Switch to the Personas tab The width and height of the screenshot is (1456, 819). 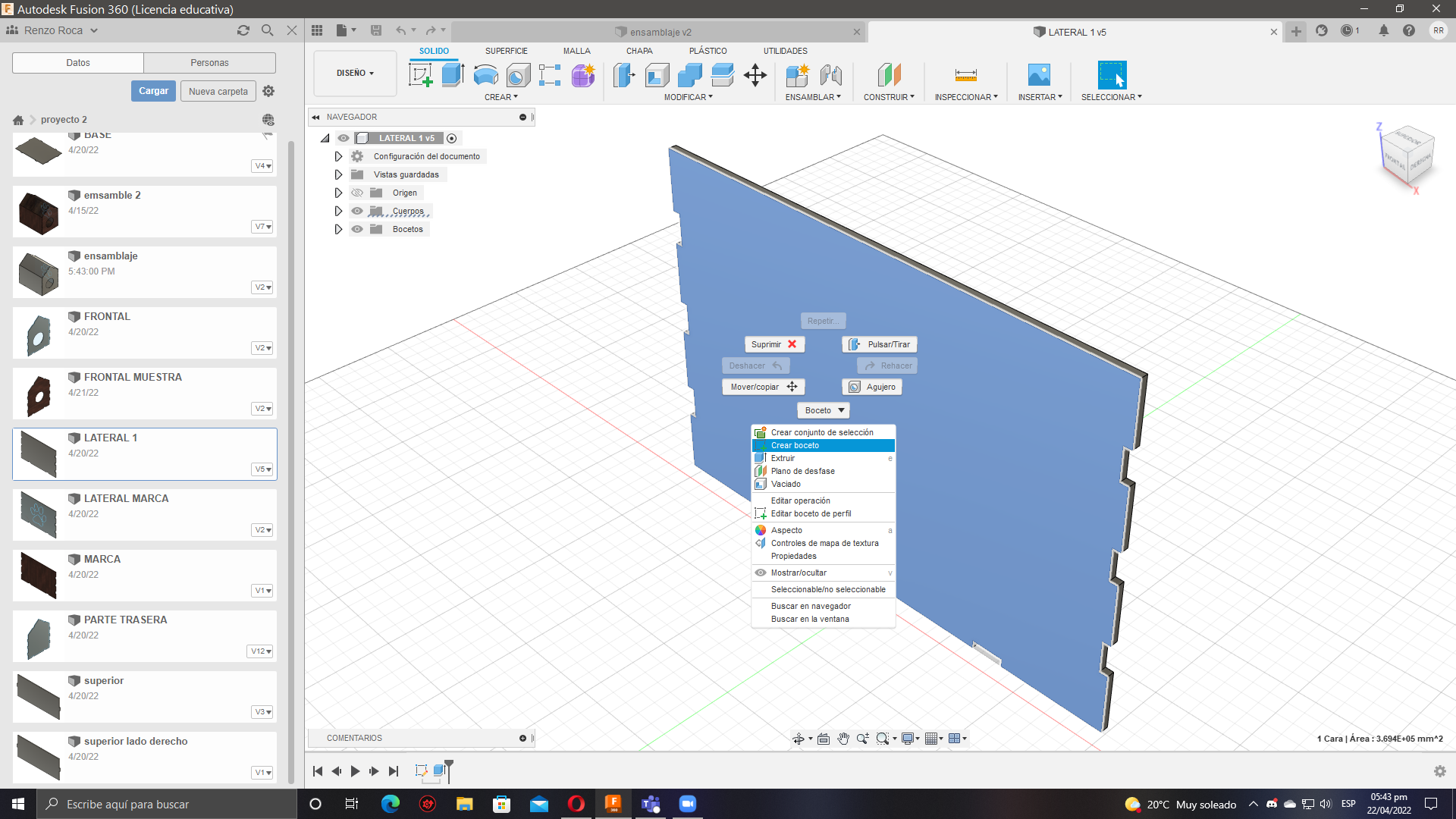pyautogui.click(x=209, y=63)
